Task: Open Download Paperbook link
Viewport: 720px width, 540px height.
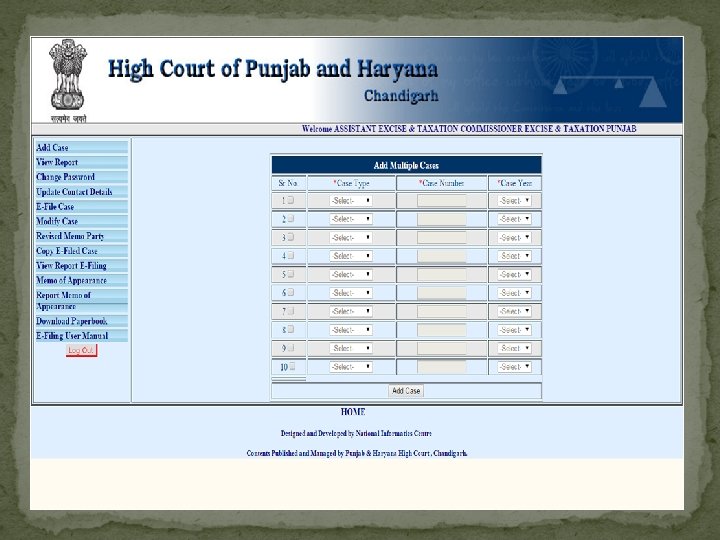Action: tap(81, 321)
